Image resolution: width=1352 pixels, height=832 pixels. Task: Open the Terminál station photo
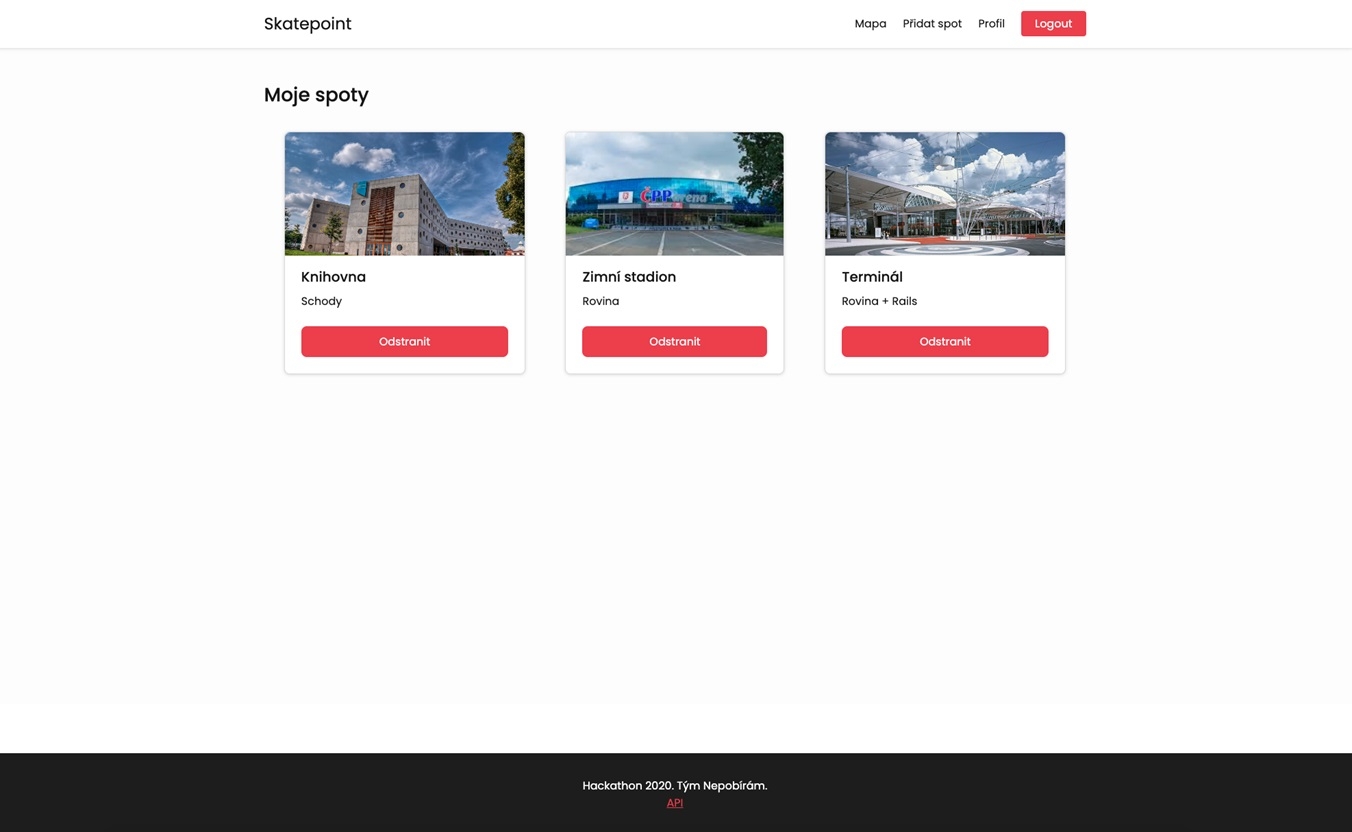tap(945, 194)
